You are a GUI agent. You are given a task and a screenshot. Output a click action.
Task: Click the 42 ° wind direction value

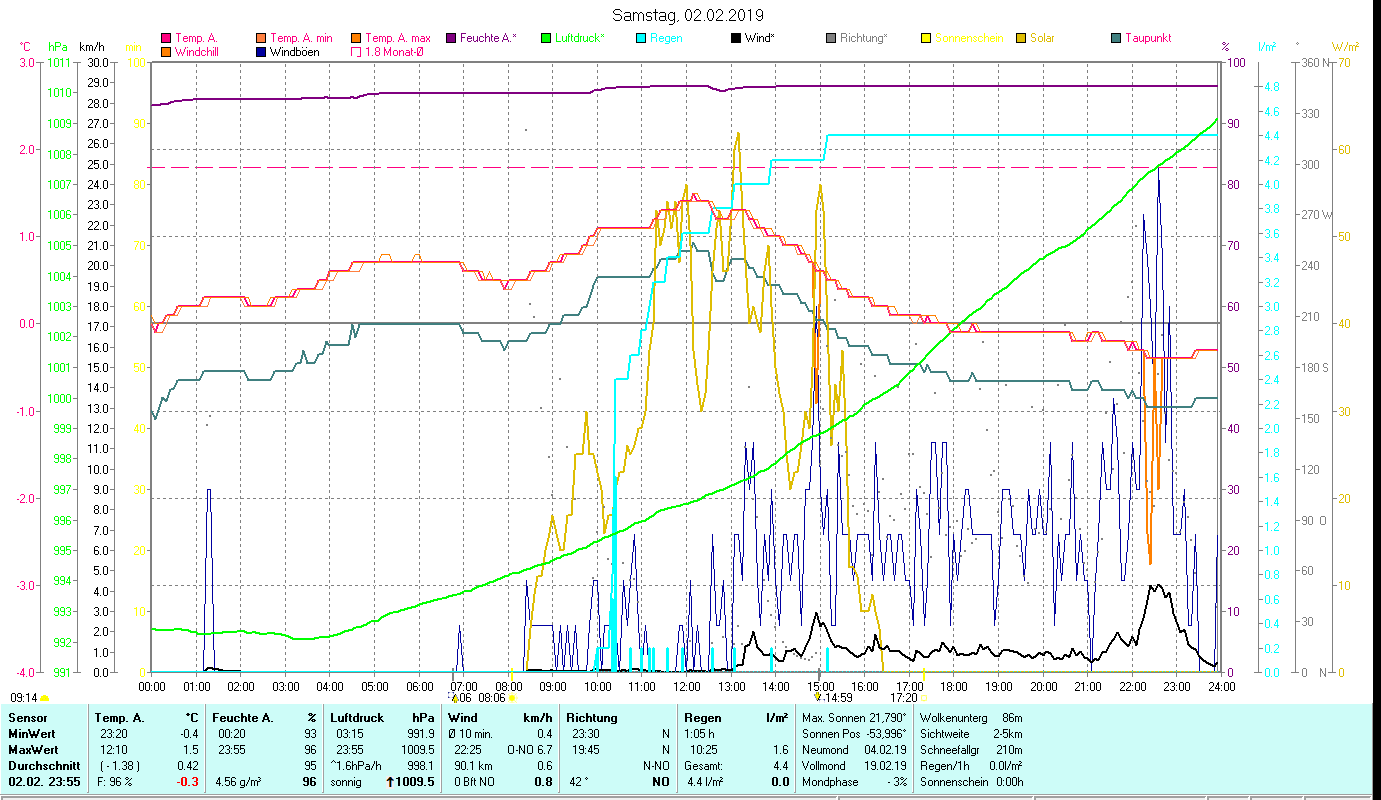coord(578,782)
